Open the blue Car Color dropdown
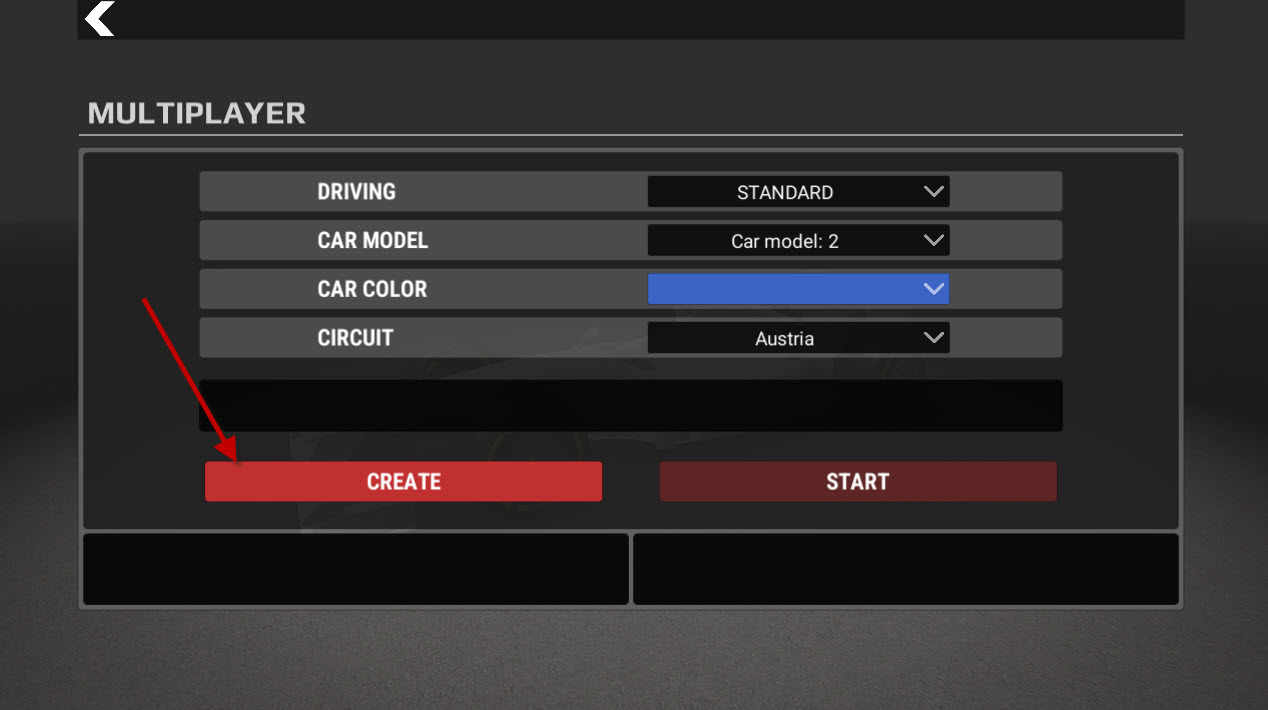 [798, 289]
